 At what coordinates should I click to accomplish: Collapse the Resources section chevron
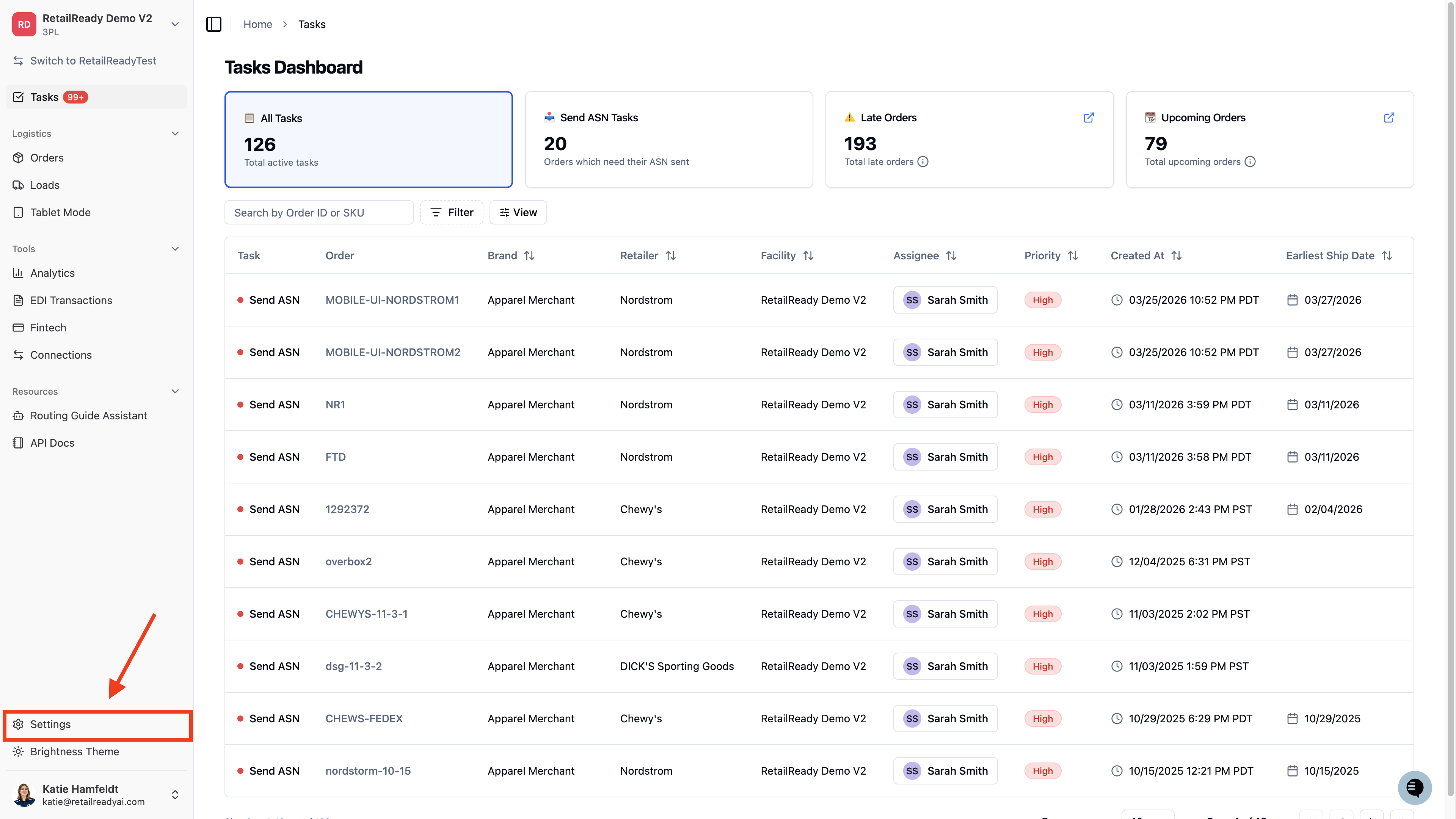[x=175, y=391]
